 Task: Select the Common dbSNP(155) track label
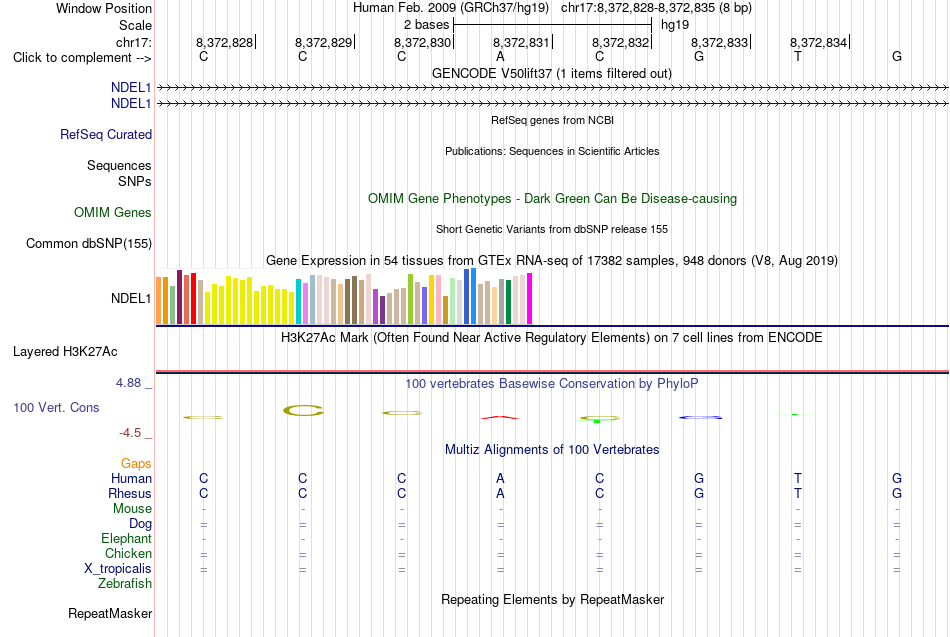[89, 243]
